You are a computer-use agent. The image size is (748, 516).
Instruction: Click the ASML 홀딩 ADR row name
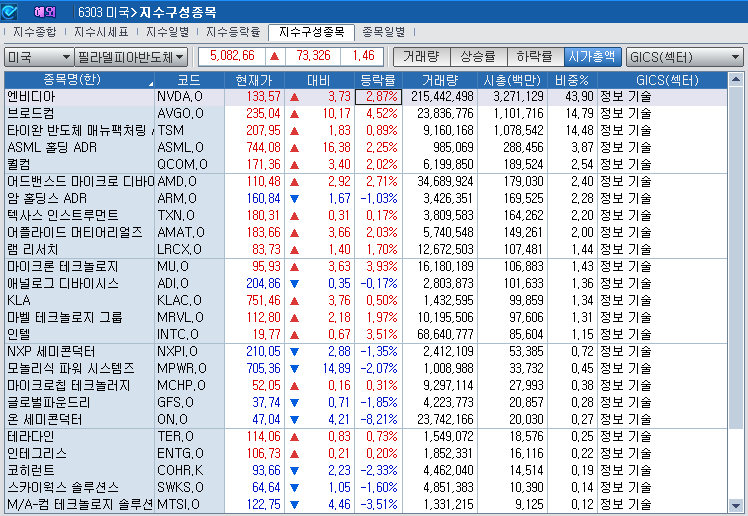click(x=52, y=147)
